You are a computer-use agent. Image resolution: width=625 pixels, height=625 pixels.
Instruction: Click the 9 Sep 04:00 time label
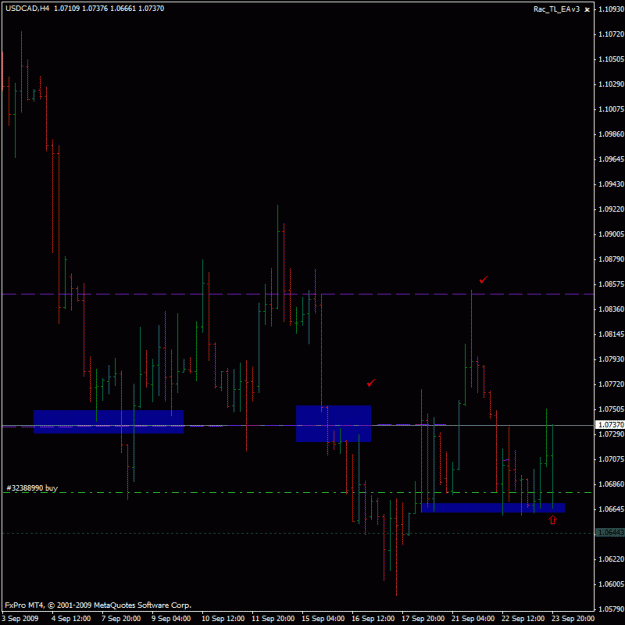pyautogui.click(x=171, y=619)
